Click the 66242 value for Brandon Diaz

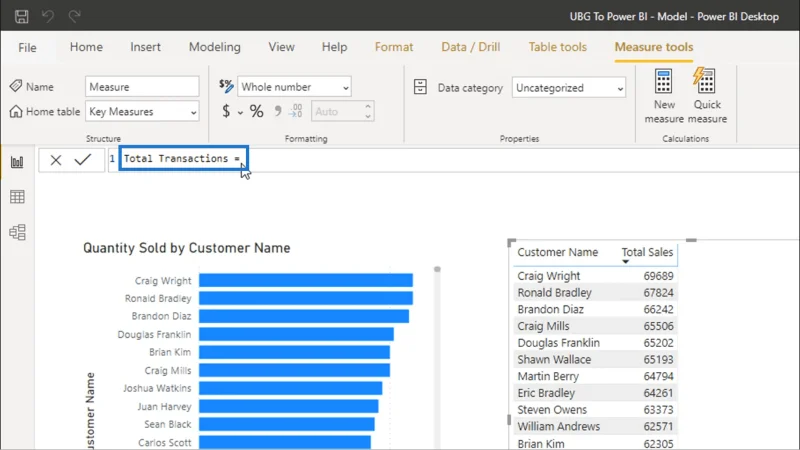[658, 310]
